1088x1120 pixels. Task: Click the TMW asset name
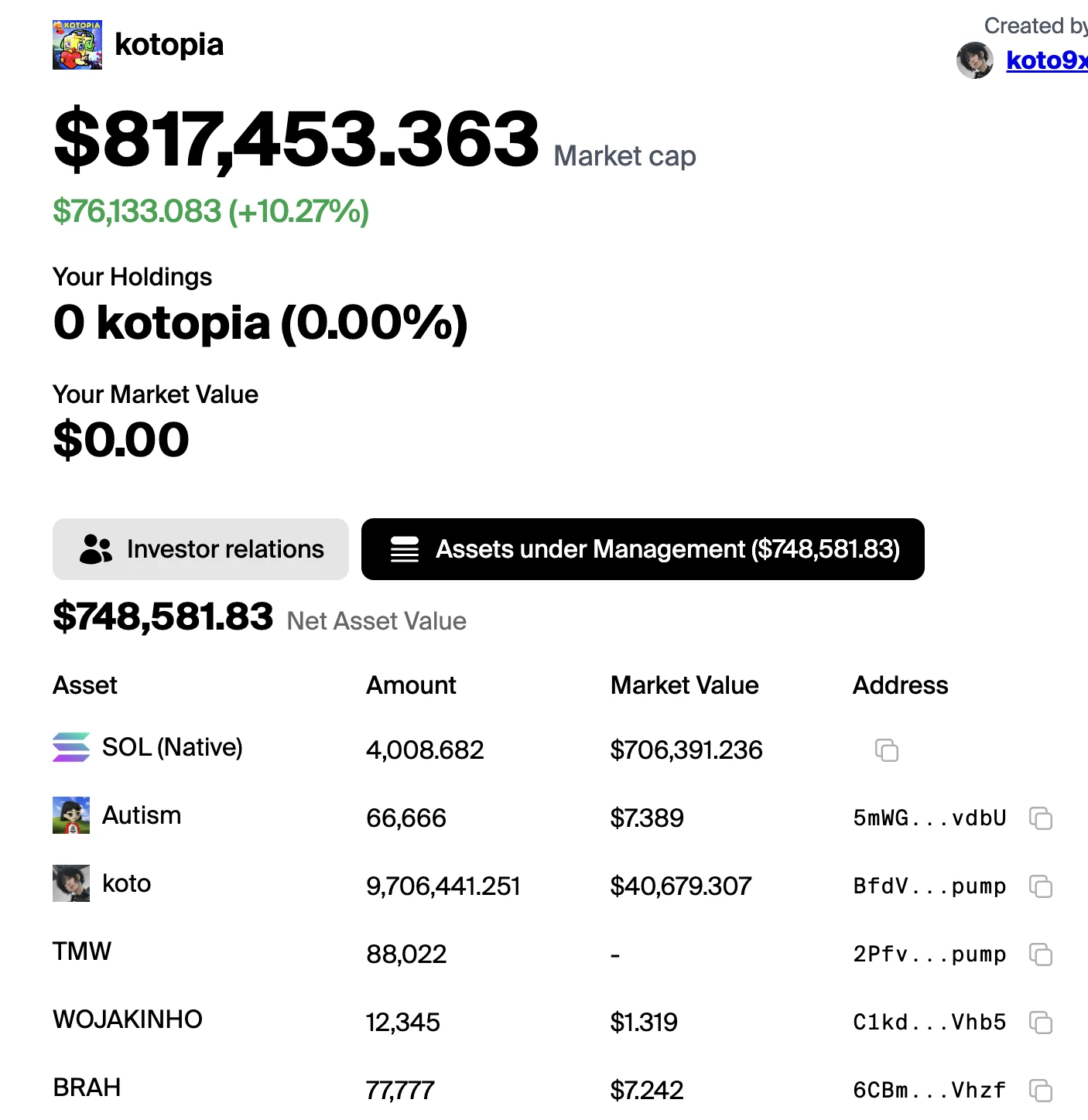pyautogui.click(x=82, y=951)
